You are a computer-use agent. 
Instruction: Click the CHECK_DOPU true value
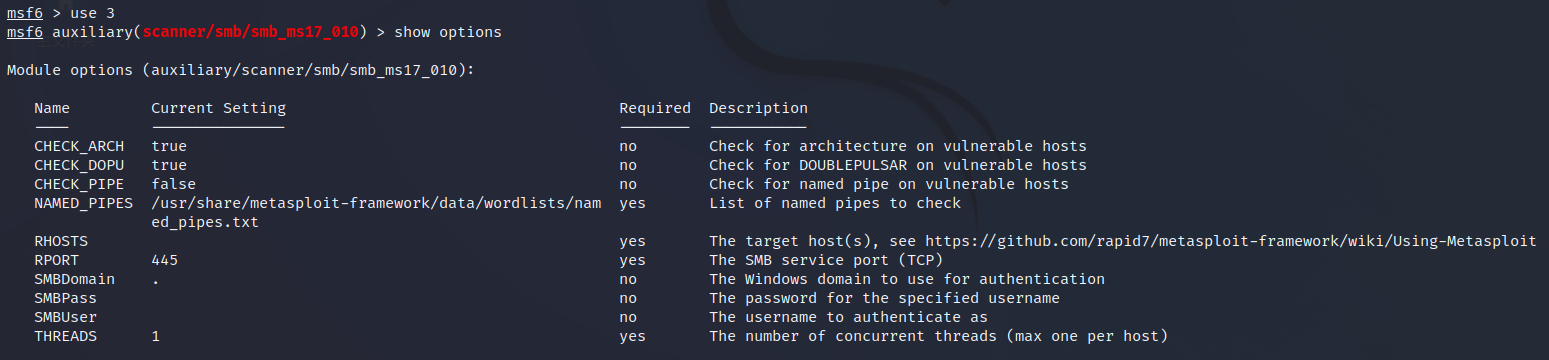[169, 165]
